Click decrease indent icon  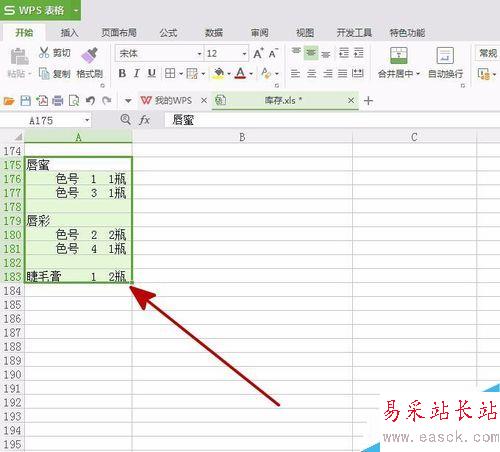(344, 53)
